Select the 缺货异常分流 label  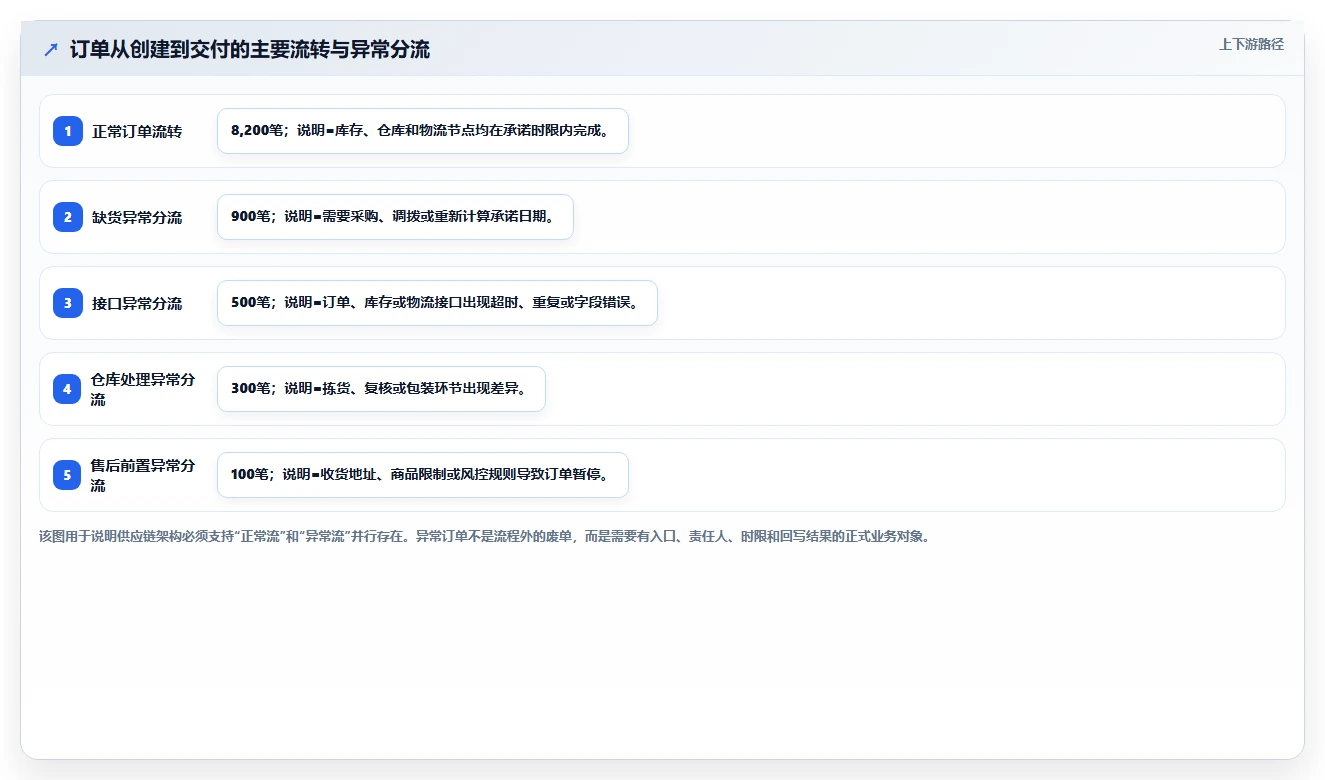137,217
